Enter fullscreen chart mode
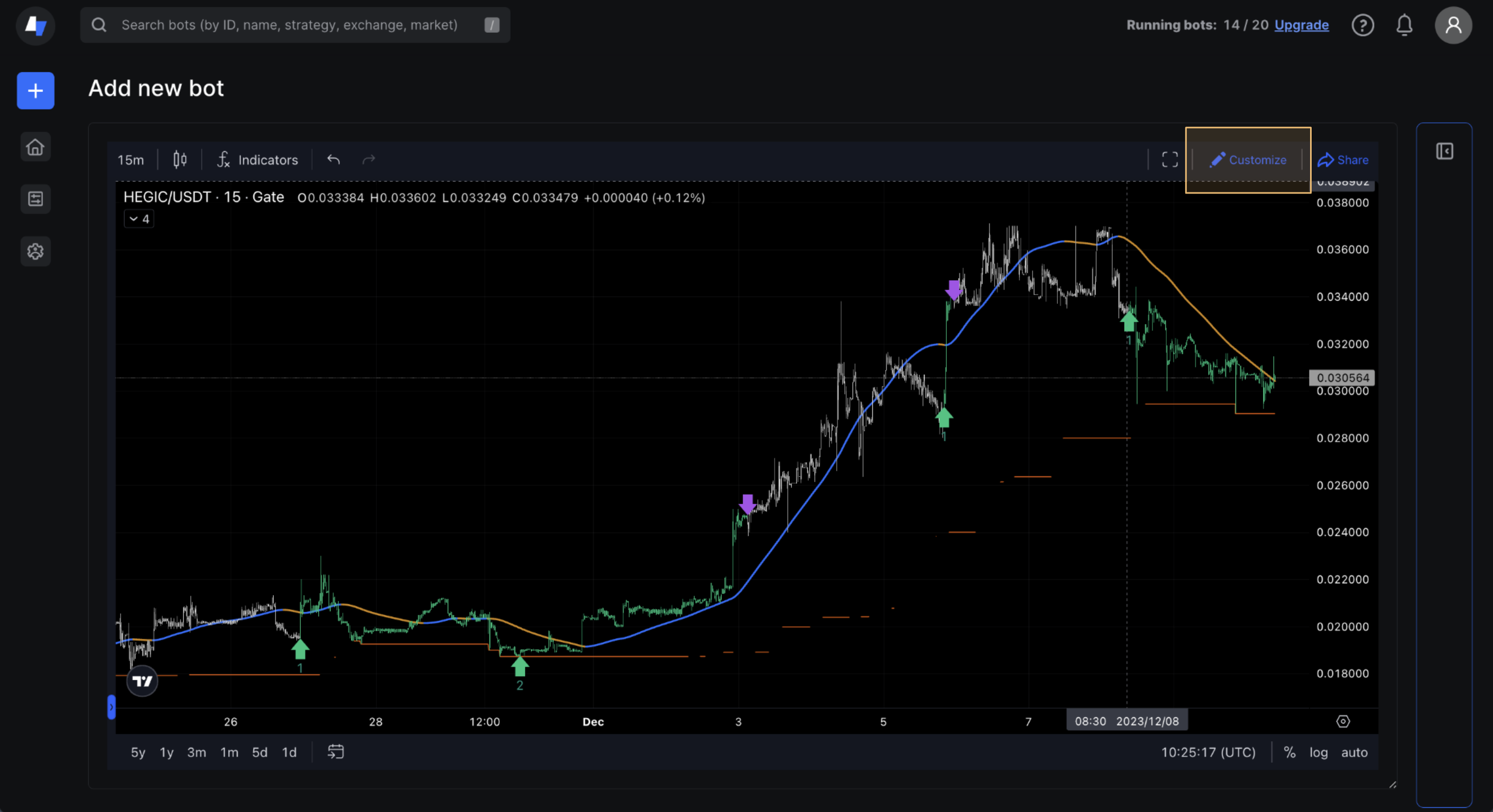This screenshot has width=1493, height=812. coord(1169,159)
